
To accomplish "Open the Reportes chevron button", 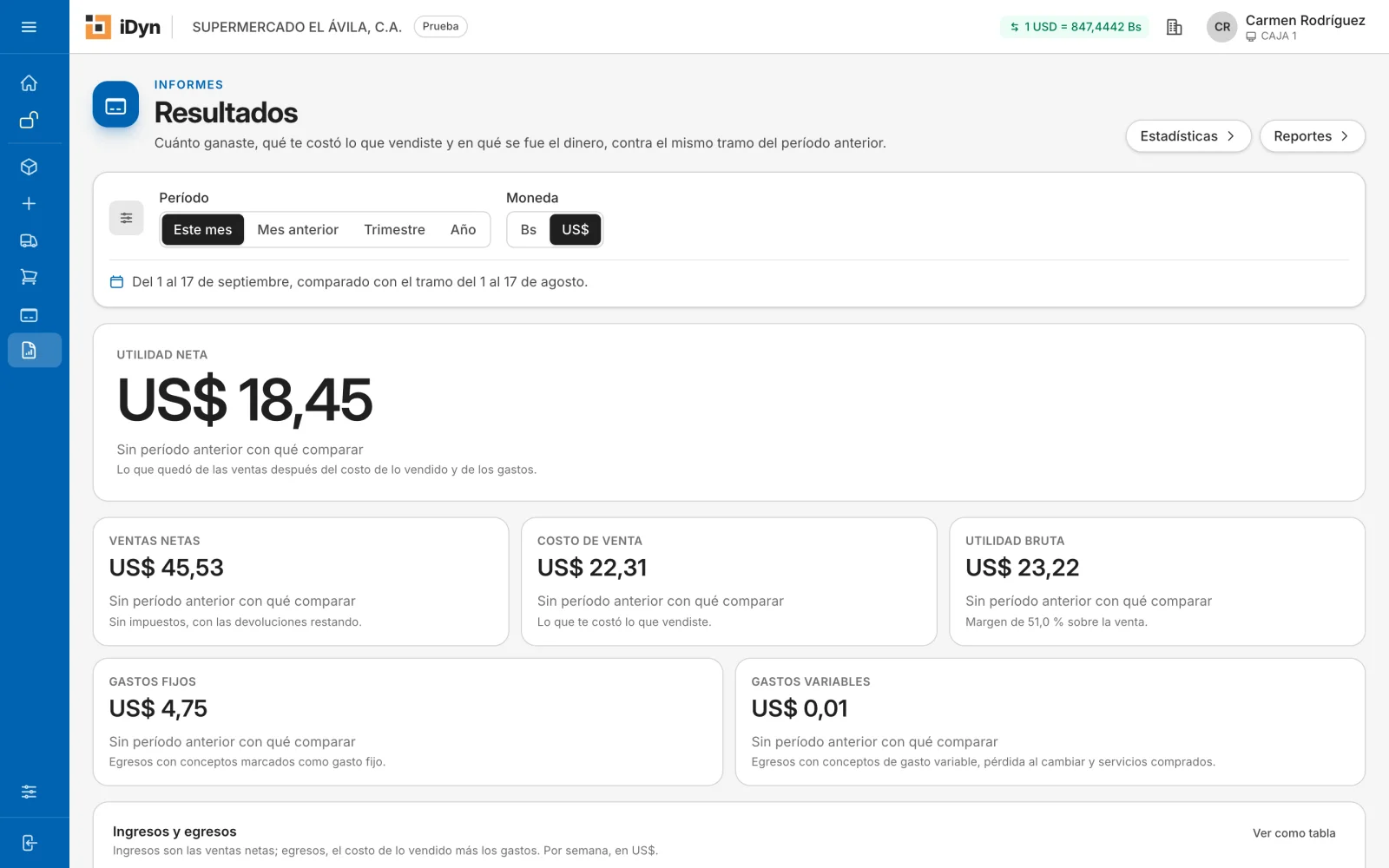I will pos(1312,136).
